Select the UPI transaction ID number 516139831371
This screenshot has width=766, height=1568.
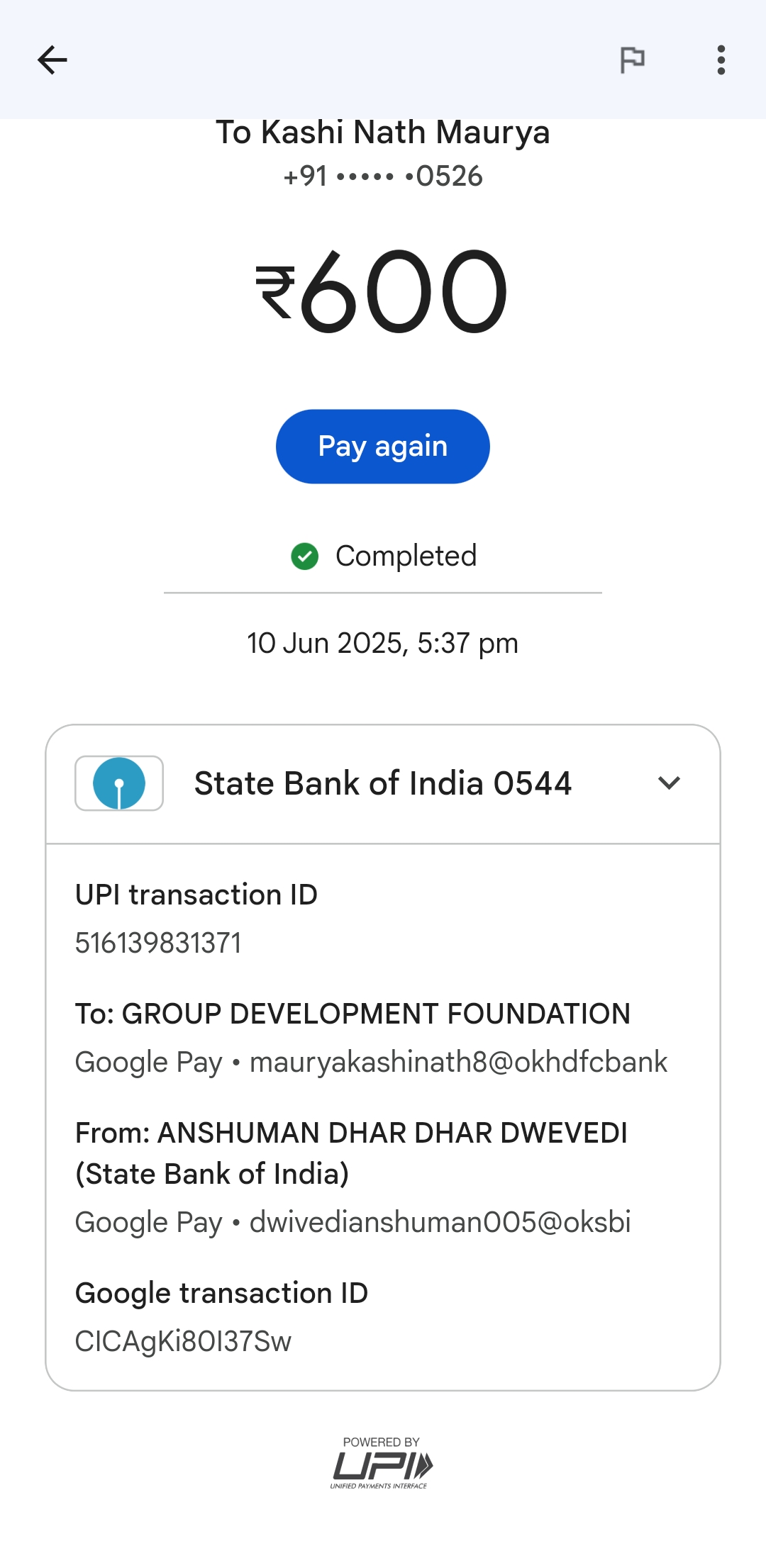(x=158, y=943)
